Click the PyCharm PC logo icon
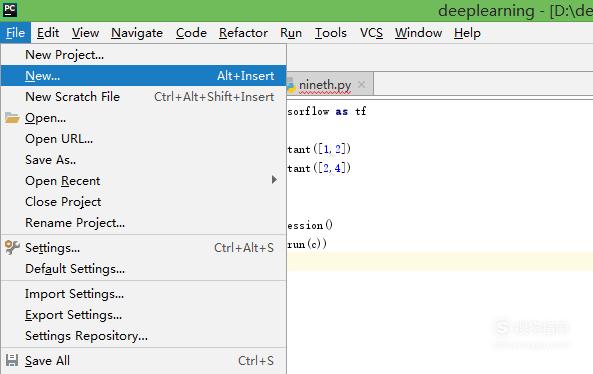 [9, 9]
